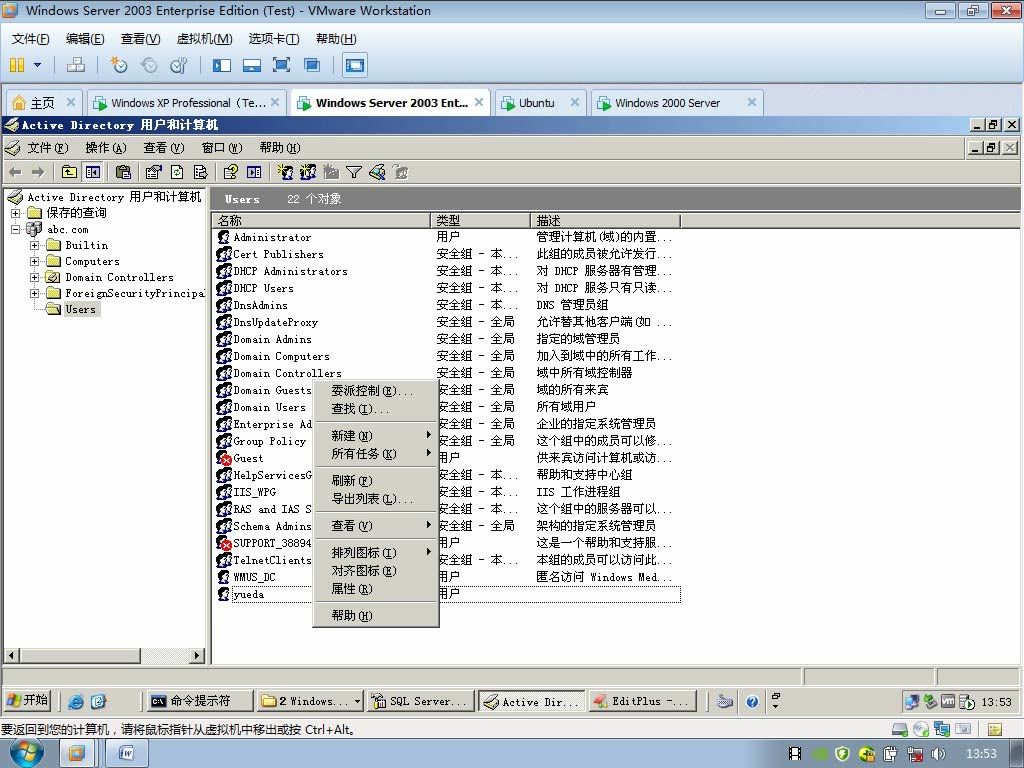Sort list by 类型 column header
The image size is (1024, 768).
point(480,221)
